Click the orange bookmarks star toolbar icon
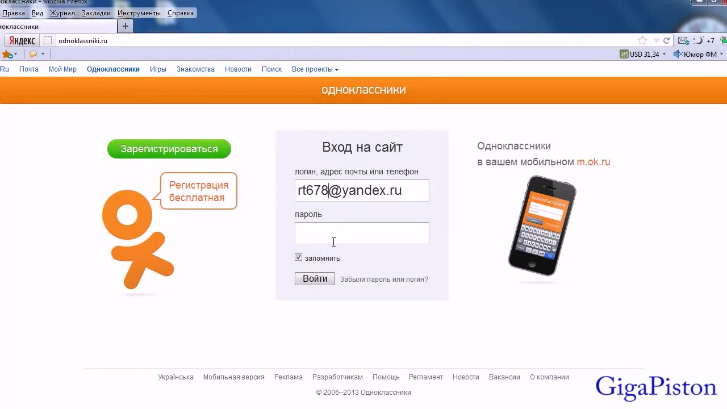 [7, 54]
